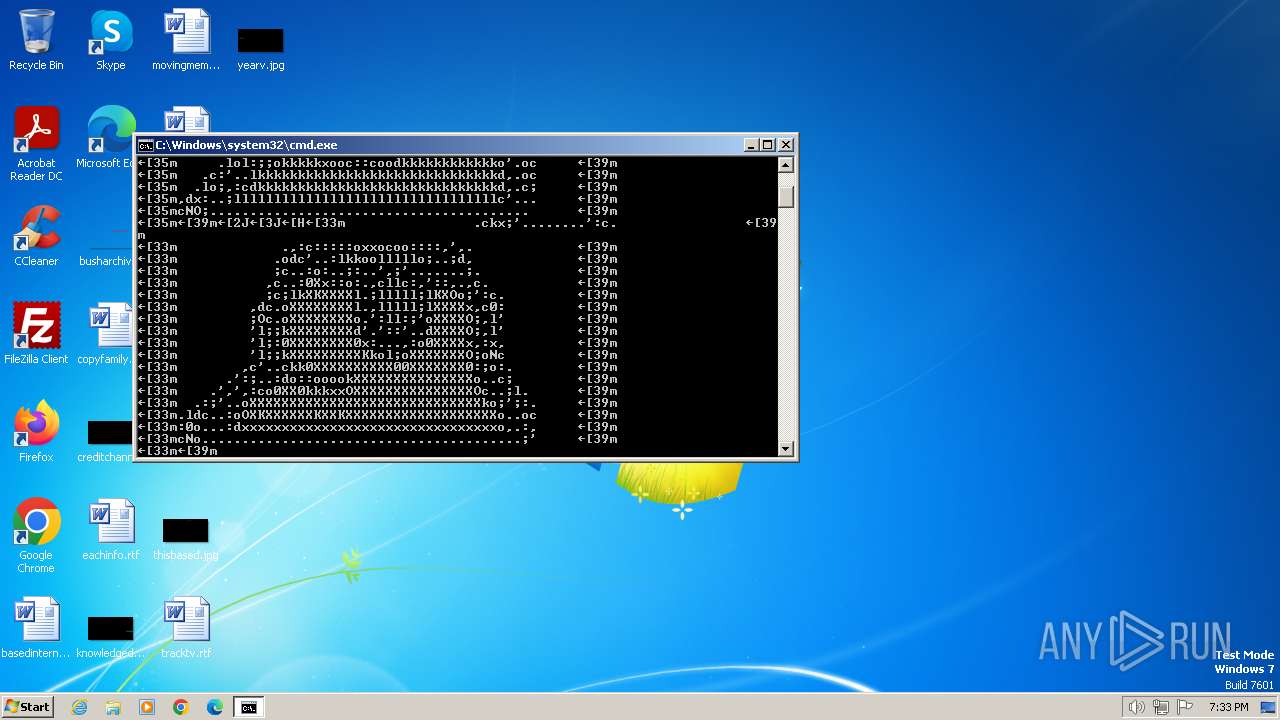This screenshot has height=720, width=1280.
Task: Launch Edge from the taskbar
Action: tap(215, 707)
